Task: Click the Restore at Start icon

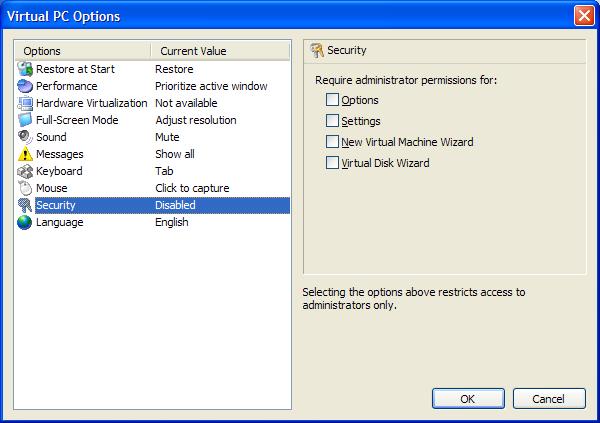Action: 25,69
